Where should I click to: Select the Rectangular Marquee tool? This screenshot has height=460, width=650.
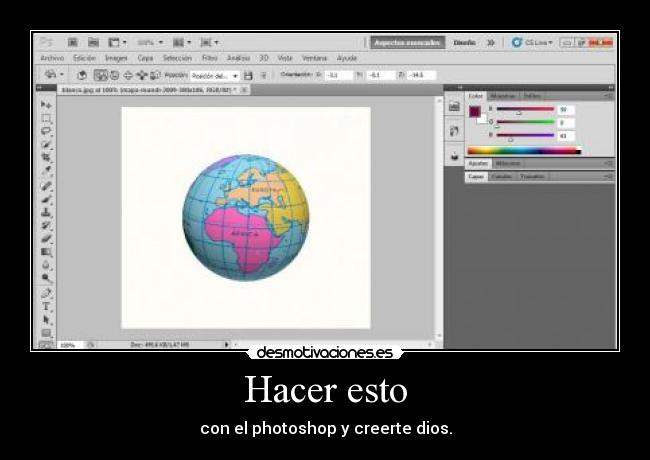(x=46, y=119)
